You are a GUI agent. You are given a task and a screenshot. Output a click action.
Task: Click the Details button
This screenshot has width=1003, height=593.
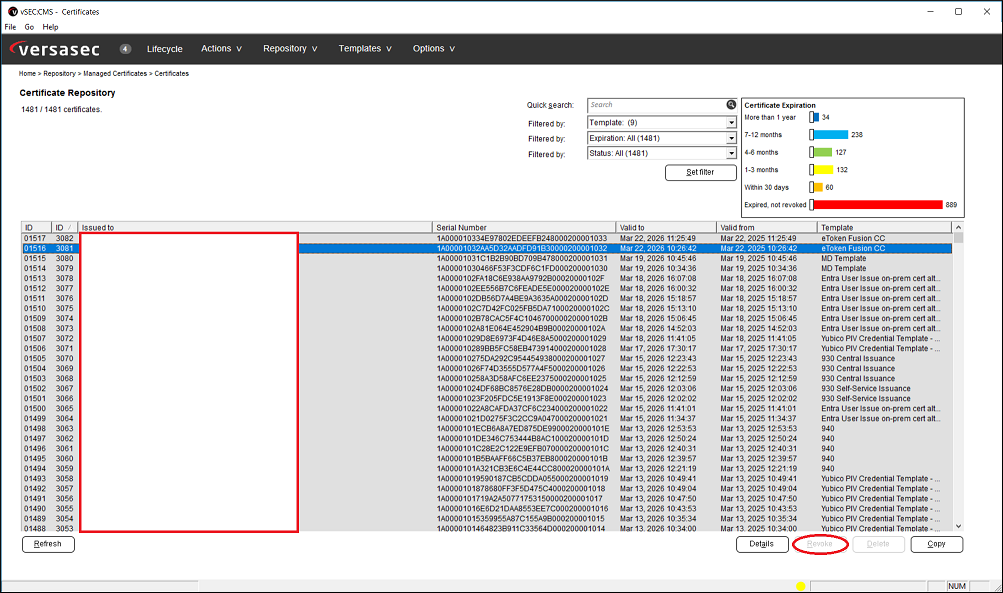click(761, 544)
